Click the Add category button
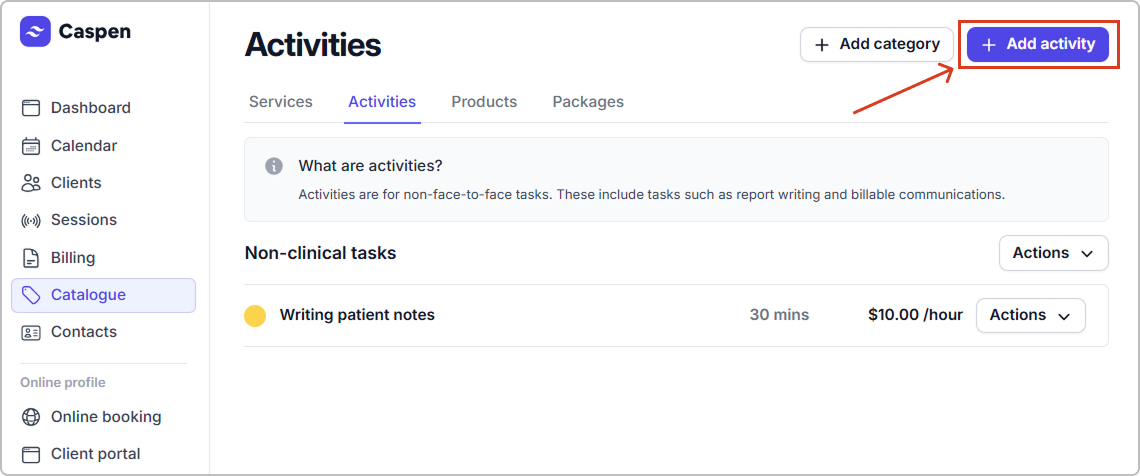 877,44
